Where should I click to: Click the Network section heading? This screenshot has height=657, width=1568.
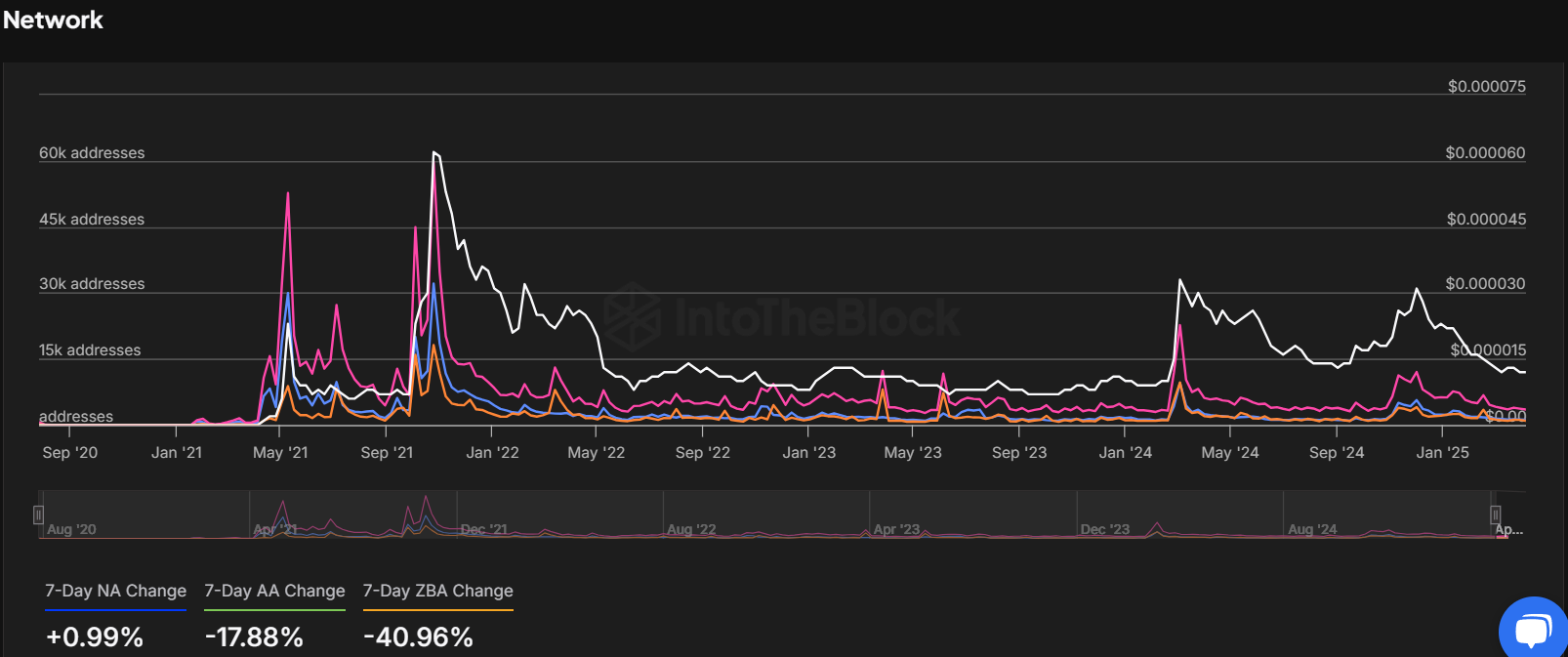coord(53,21)
